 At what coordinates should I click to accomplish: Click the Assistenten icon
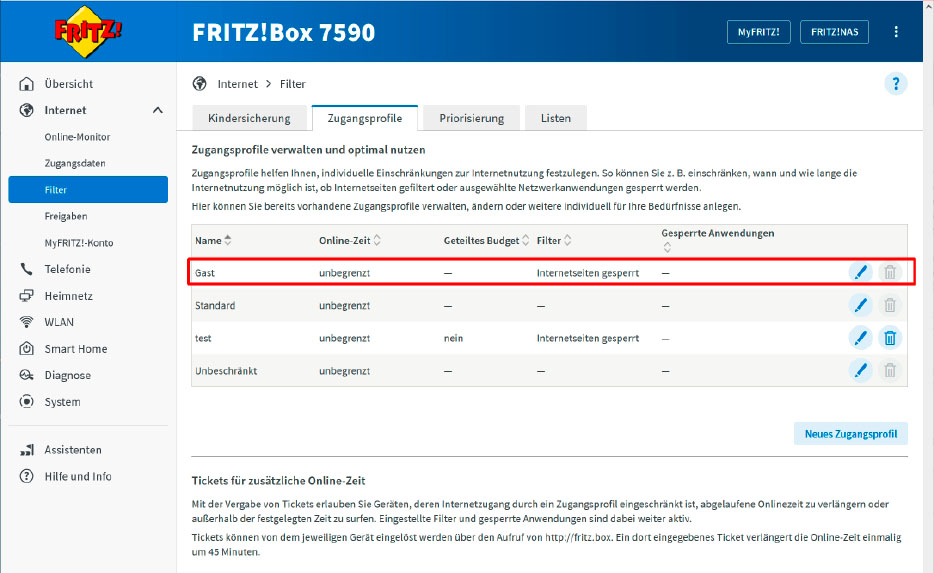(x=26, y=450)
